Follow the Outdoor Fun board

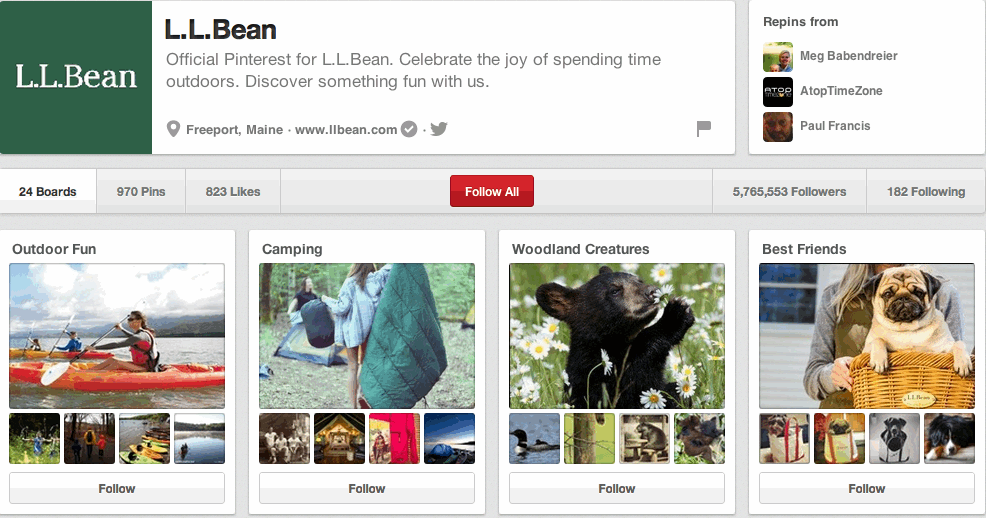coord(117,488)
